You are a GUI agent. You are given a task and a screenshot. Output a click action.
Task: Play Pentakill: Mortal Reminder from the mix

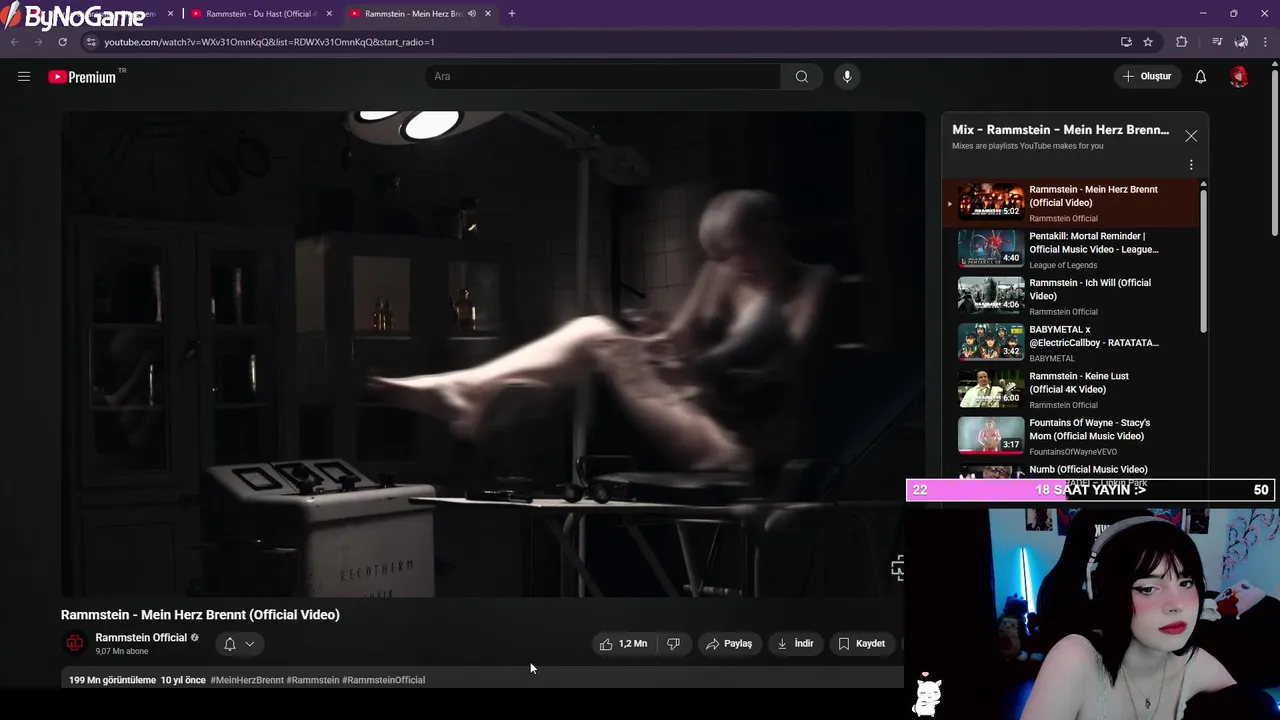pos(1072,250)
